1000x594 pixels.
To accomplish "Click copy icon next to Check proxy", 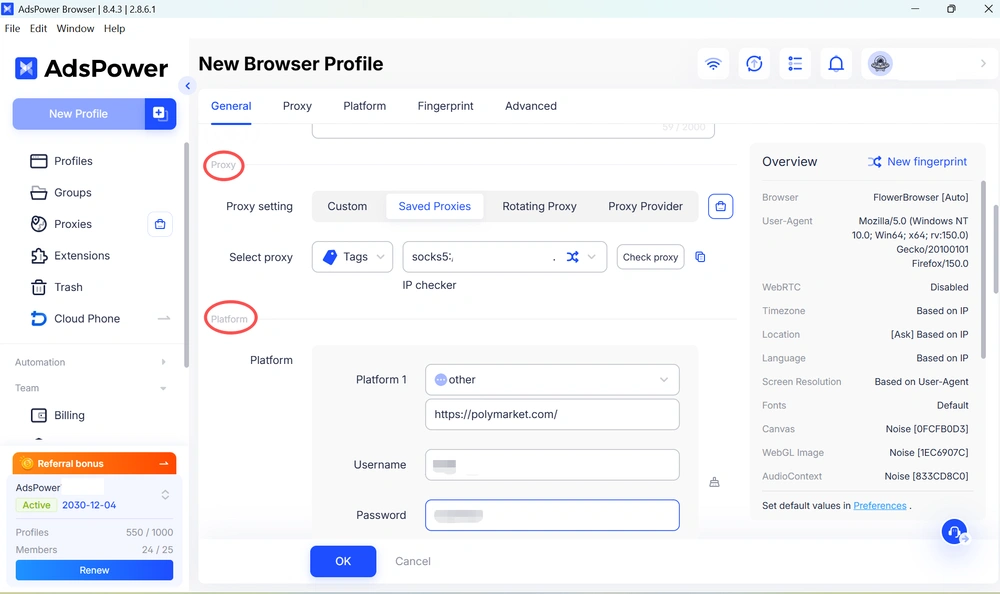I will click(x=700, y=256).
